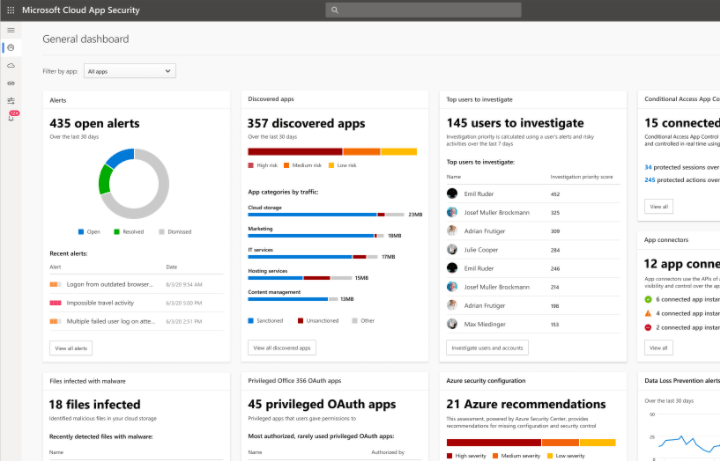
Task: Click the green Resolved legend swatch
Action: click(x=117, y=232)
